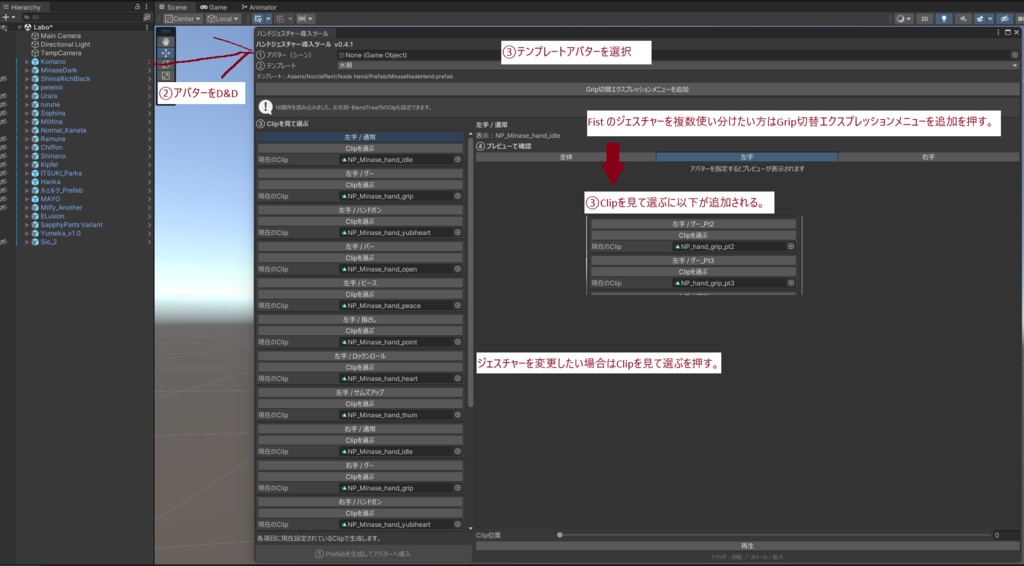Image resolution: width=1024 pixels, height=566 pixels.
Task: Open object picker for NP_Minase_hand_point clip
Action: [457, 342]
